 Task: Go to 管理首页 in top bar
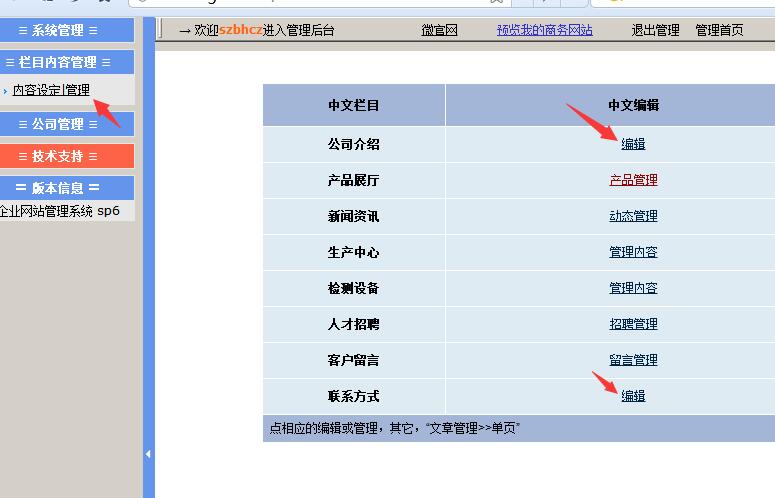(719, 30)
